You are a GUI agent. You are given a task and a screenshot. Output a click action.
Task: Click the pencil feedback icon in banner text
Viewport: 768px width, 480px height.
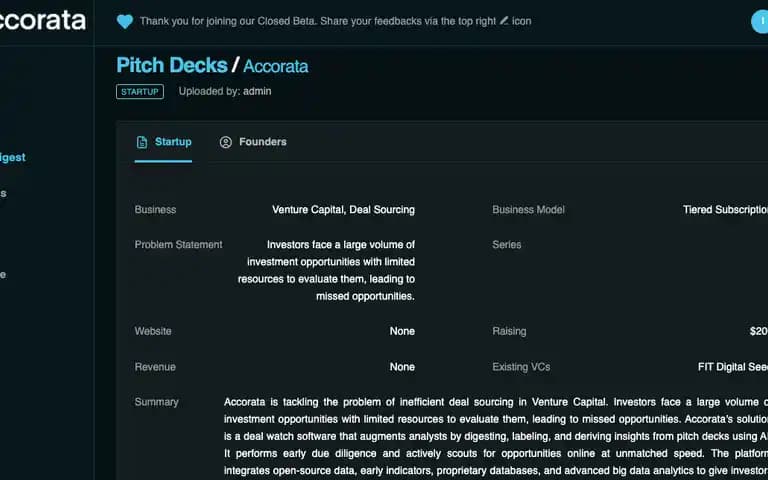click(504, 21)
